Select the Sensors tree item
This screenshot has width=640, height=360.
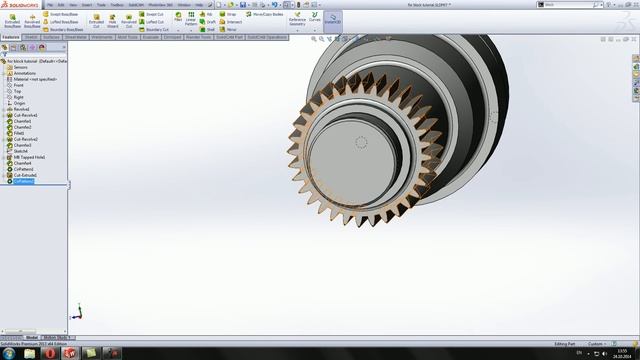20,67
